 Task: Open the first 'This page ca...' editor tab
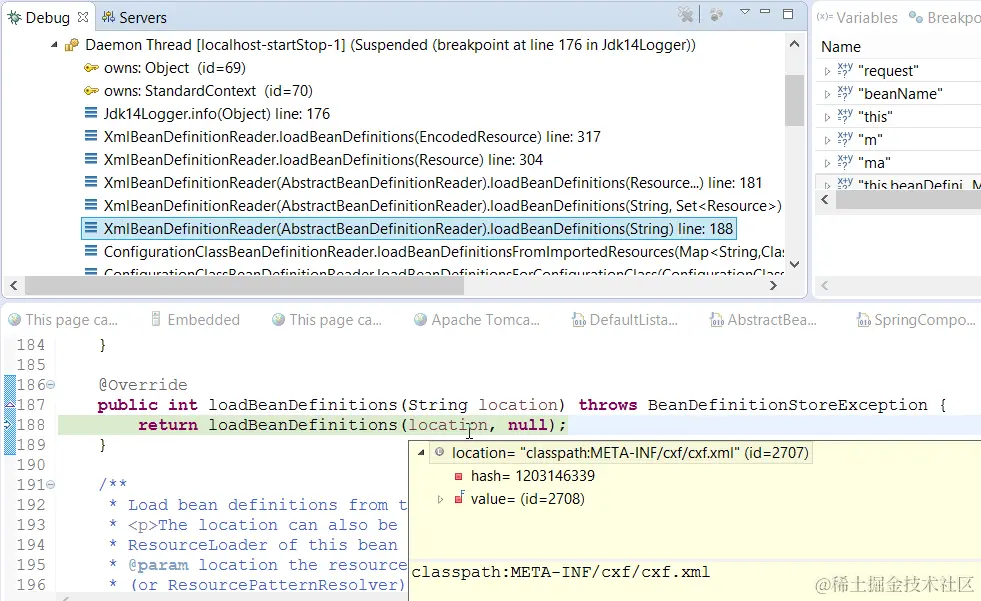63,320
